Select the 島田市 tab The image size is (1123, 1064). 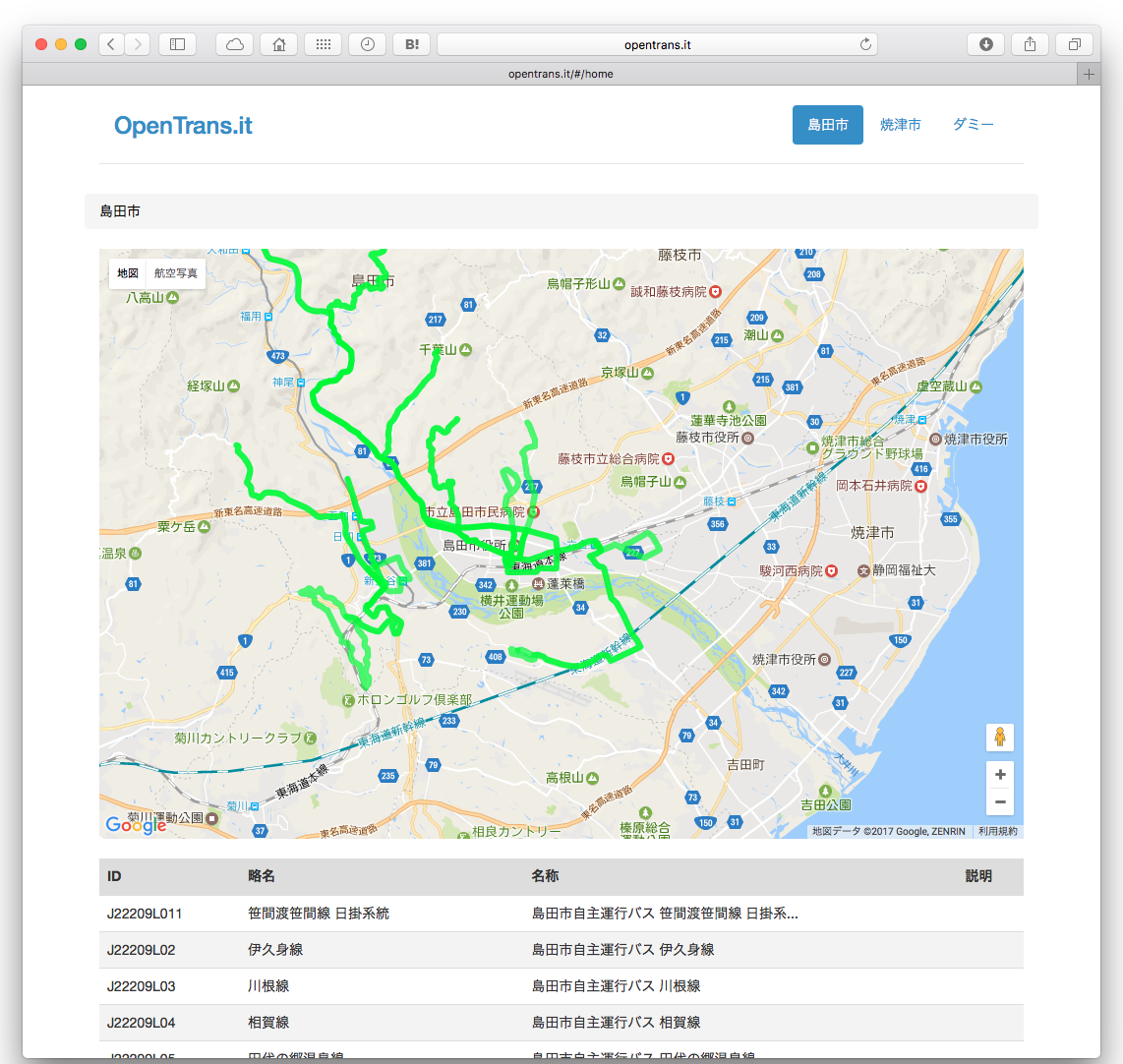pyautogui.click(x=827, y=125)
